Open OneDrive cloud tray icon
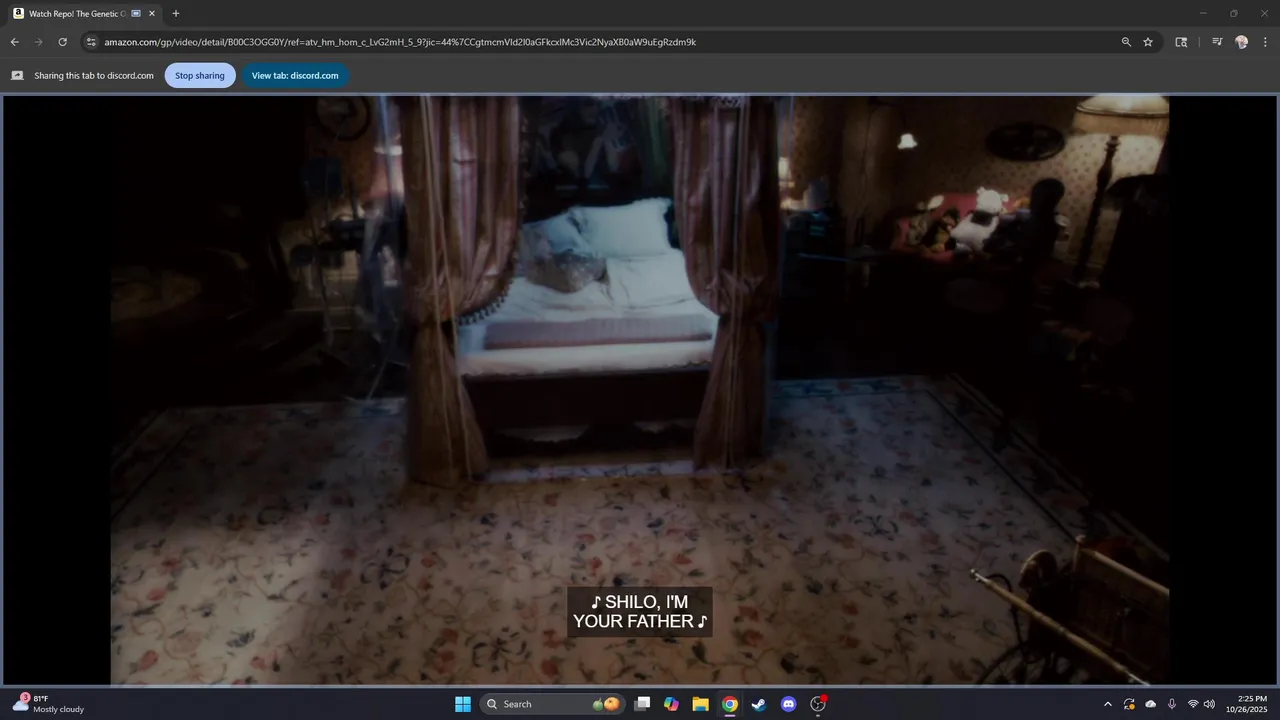 pos(1150,704)
